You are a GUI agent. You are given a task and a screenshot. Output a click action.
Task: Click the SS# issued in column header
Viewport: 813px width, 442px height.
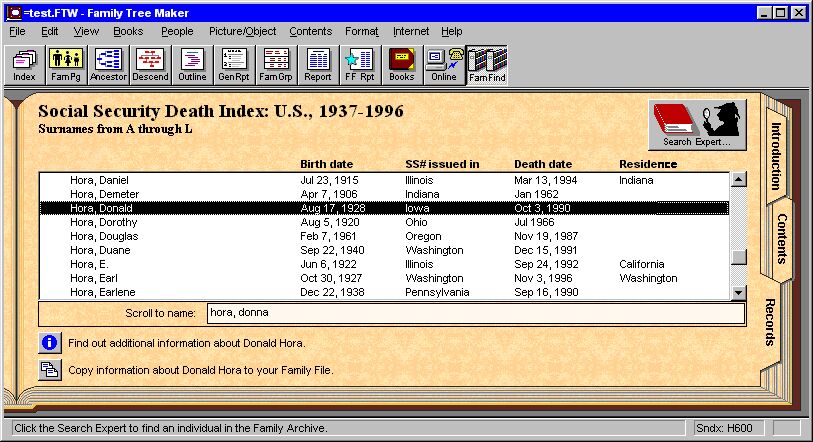(442, 164)
